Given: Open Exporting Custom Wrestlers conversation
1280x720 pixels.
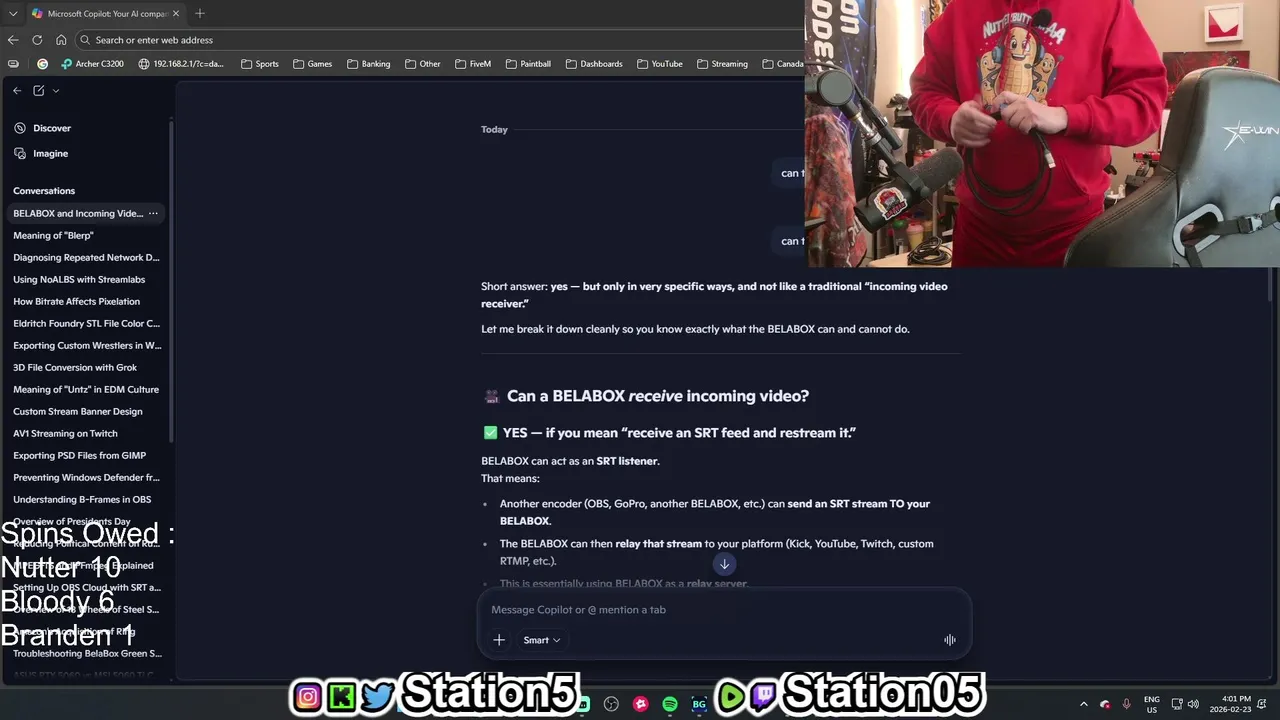Looking at the screenshot, I should [87, 345].
